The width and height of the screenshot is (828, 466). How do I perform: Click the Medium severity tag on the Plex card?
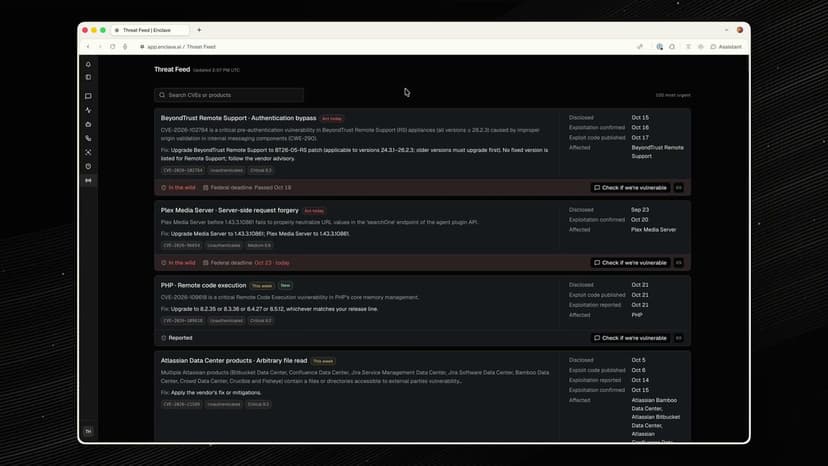(259, 246)
